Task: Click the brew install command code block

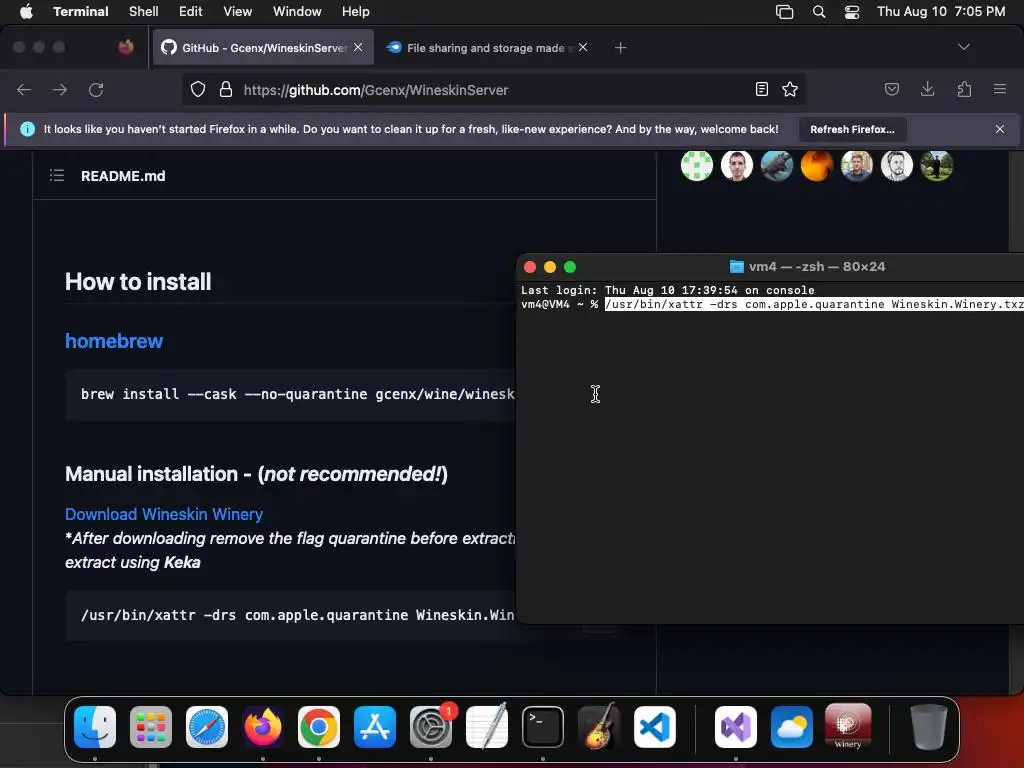Action: click(x=291, y=394)
